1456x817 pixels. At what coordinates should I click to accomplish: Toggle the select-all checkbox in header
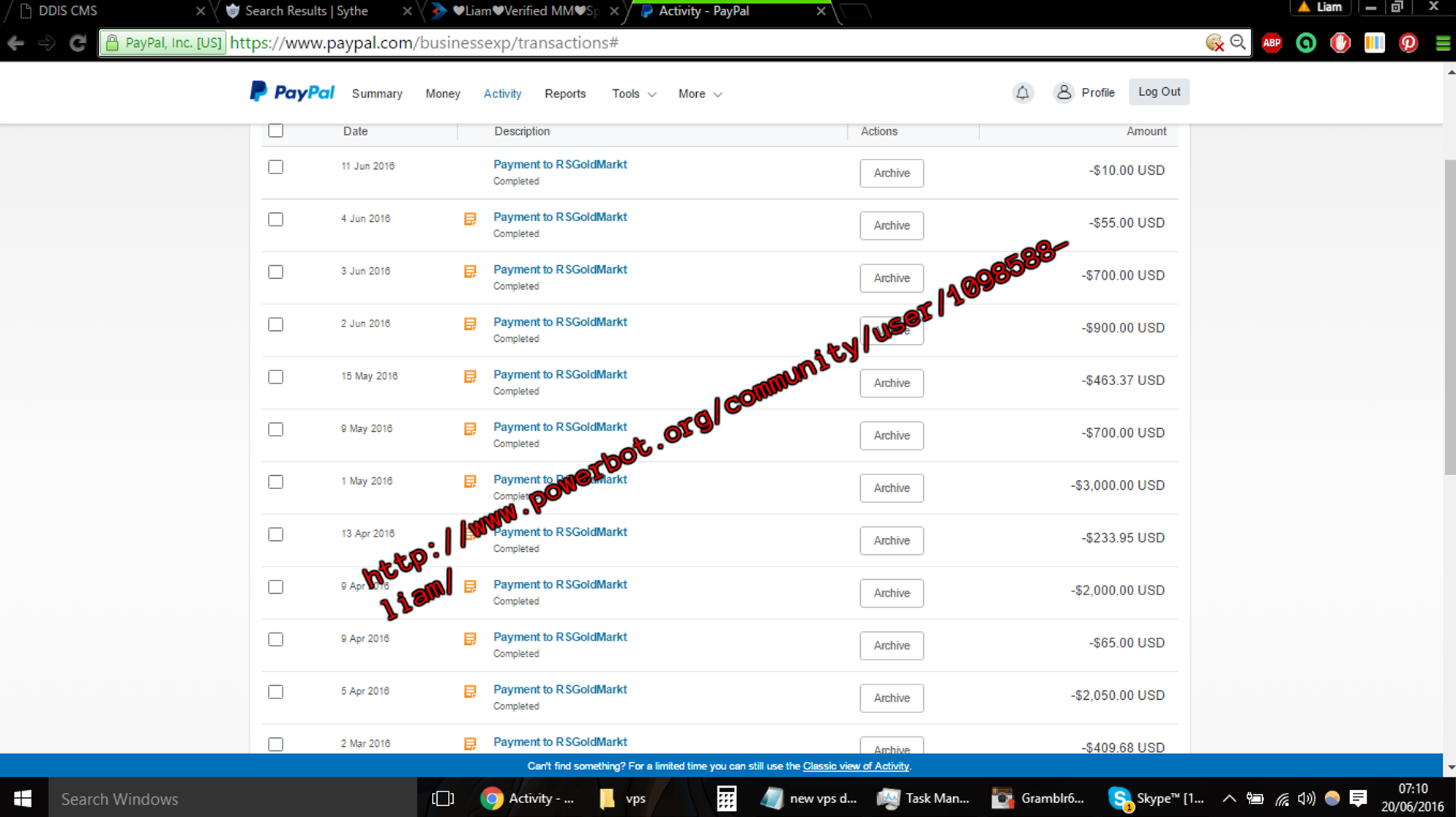click(276, 130)
